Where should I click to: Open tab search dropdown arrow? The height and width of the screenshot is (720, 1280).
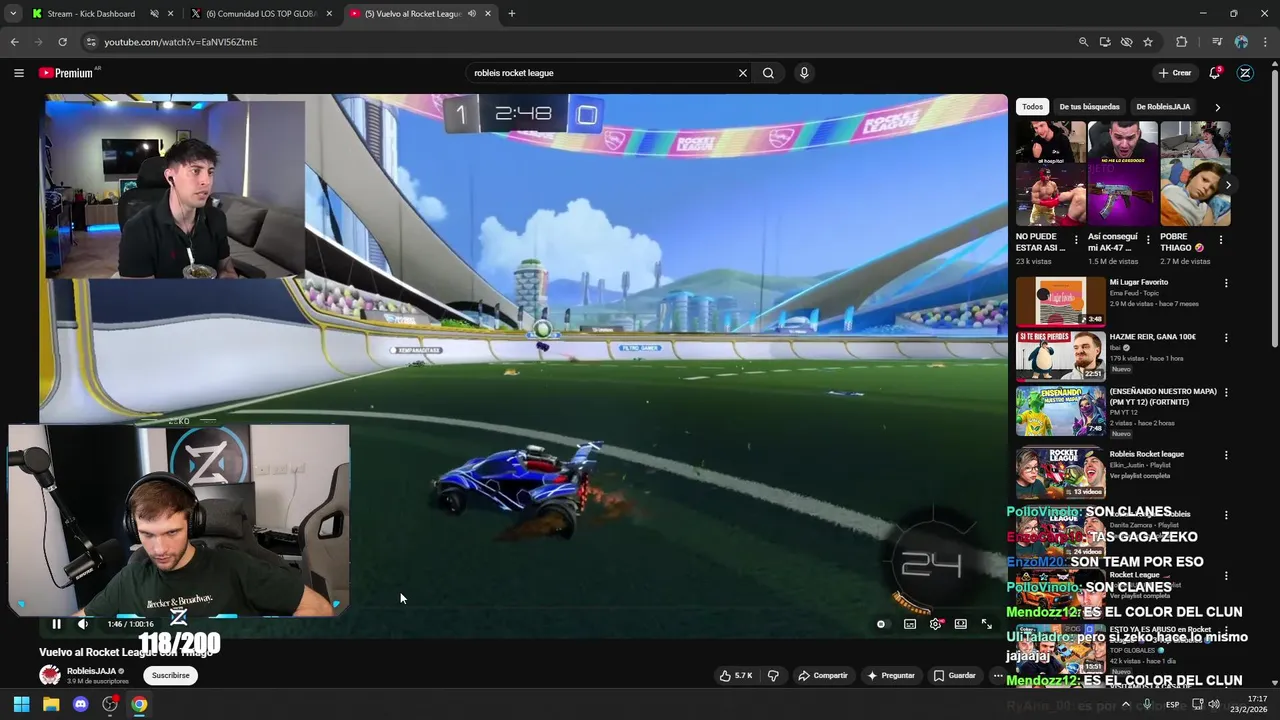(13, 13)
